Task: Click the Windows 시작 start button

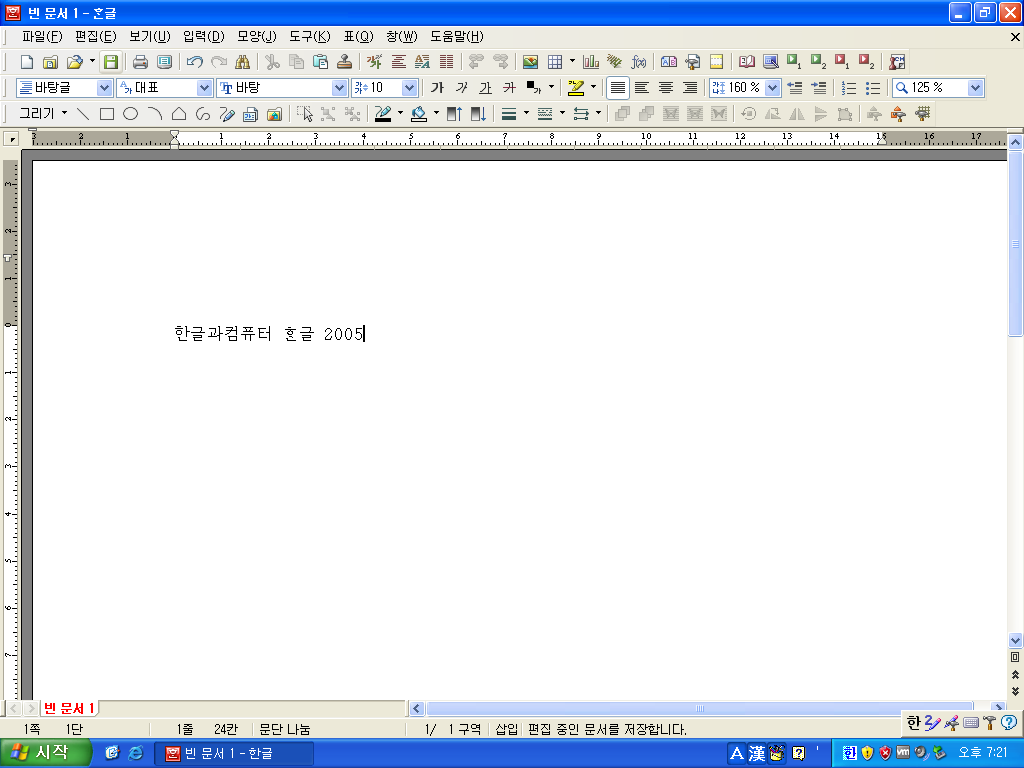Action: coord(44,753)
